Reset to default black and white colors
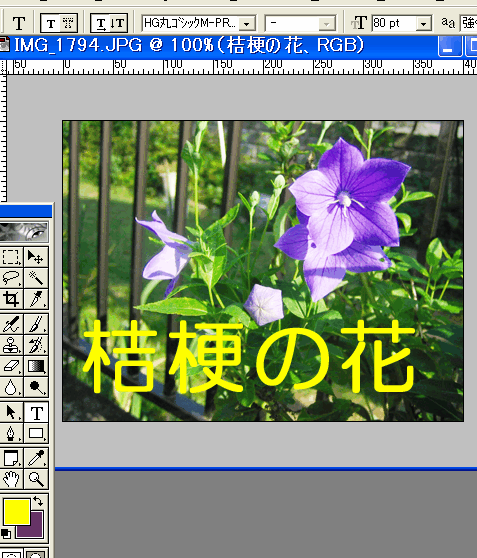477x558 pixels. (x=6, y=534)
